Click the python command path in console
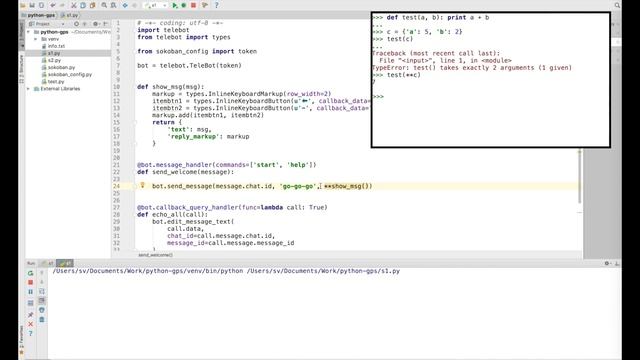This screenshot has height=360, width=640. [x=226, y=271]
